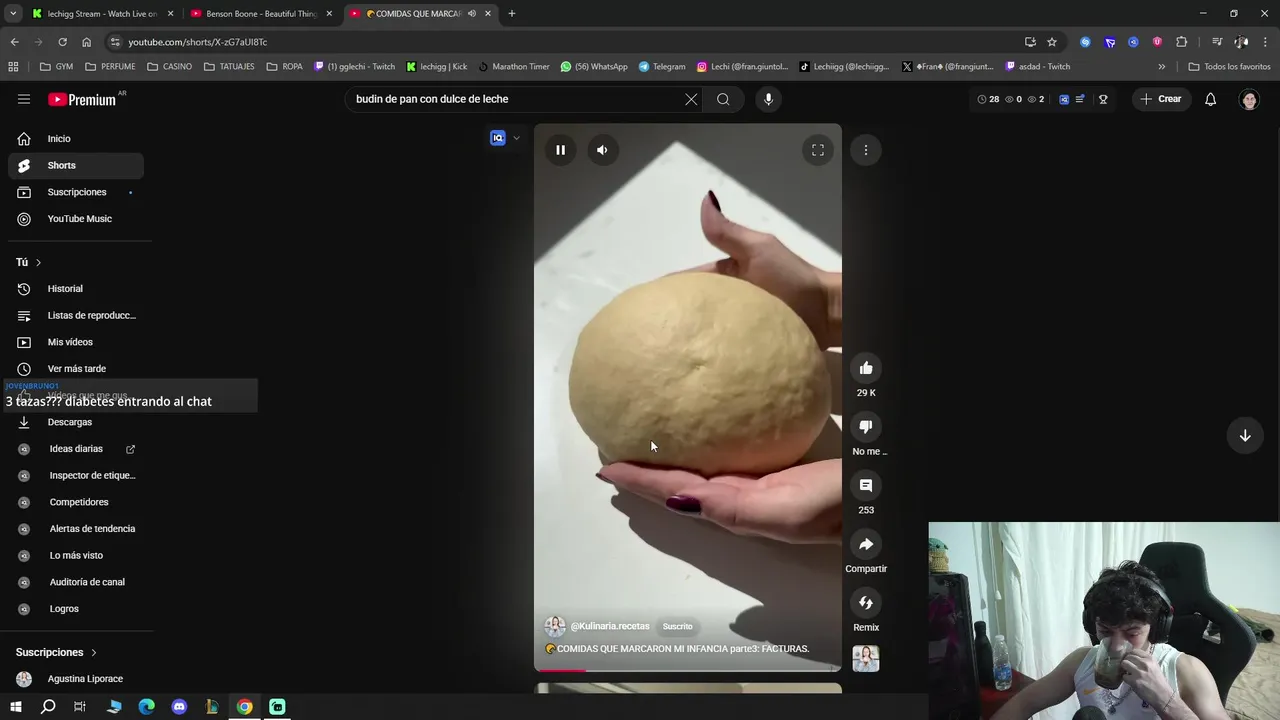
Task: Open YouTube Music in sidebar
Action: tap(76, 219)
